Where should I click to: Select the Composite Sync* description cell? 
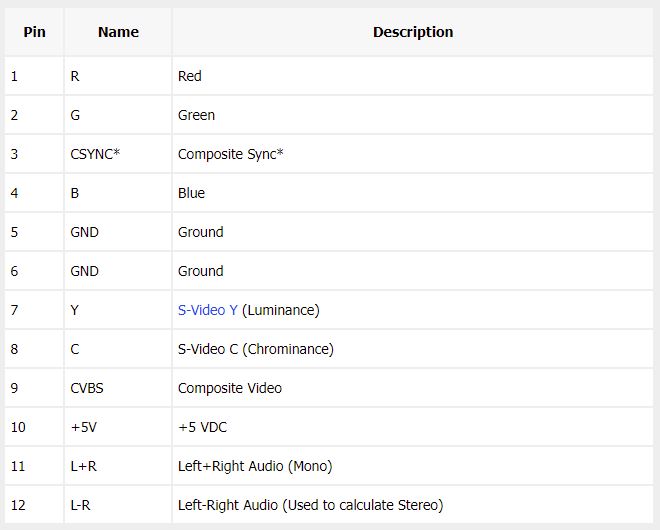(x=413, y=154)
